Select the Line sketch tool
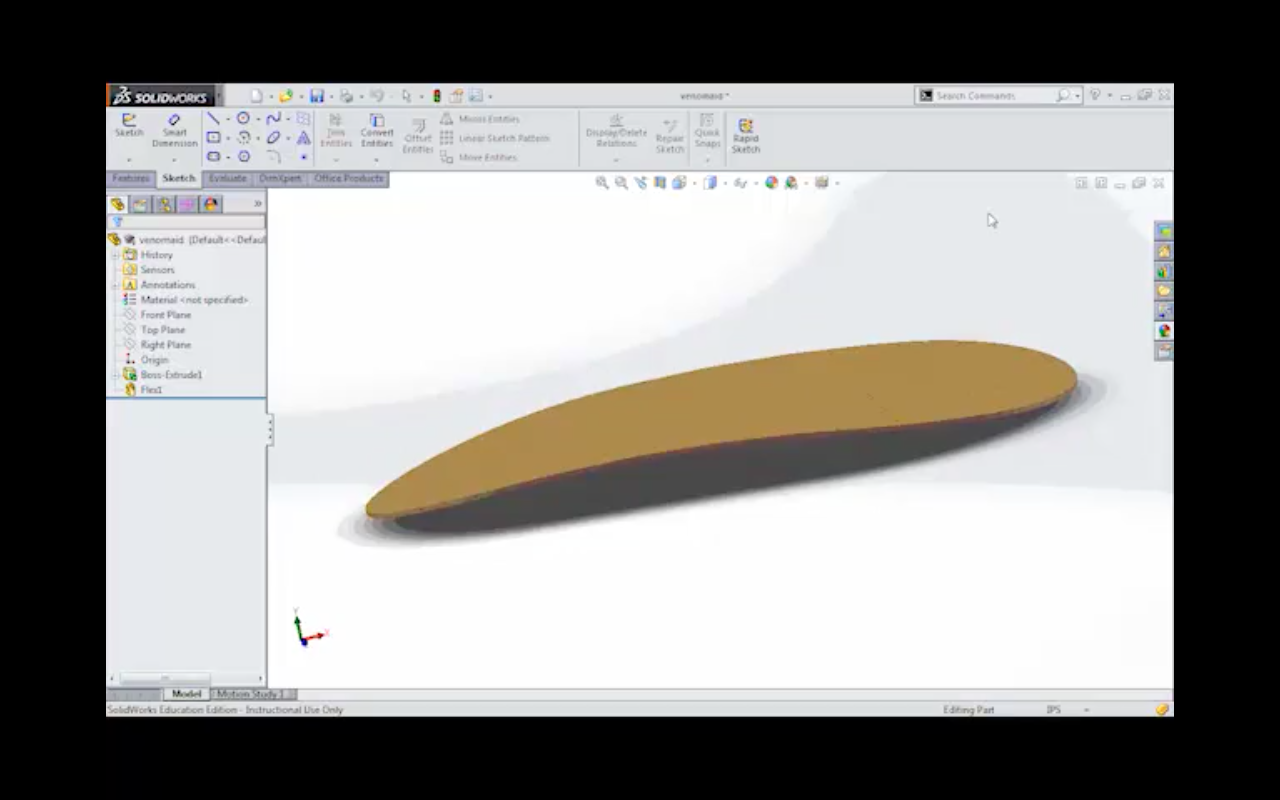The image size is (1280, 800). click(x=213, y=119)
